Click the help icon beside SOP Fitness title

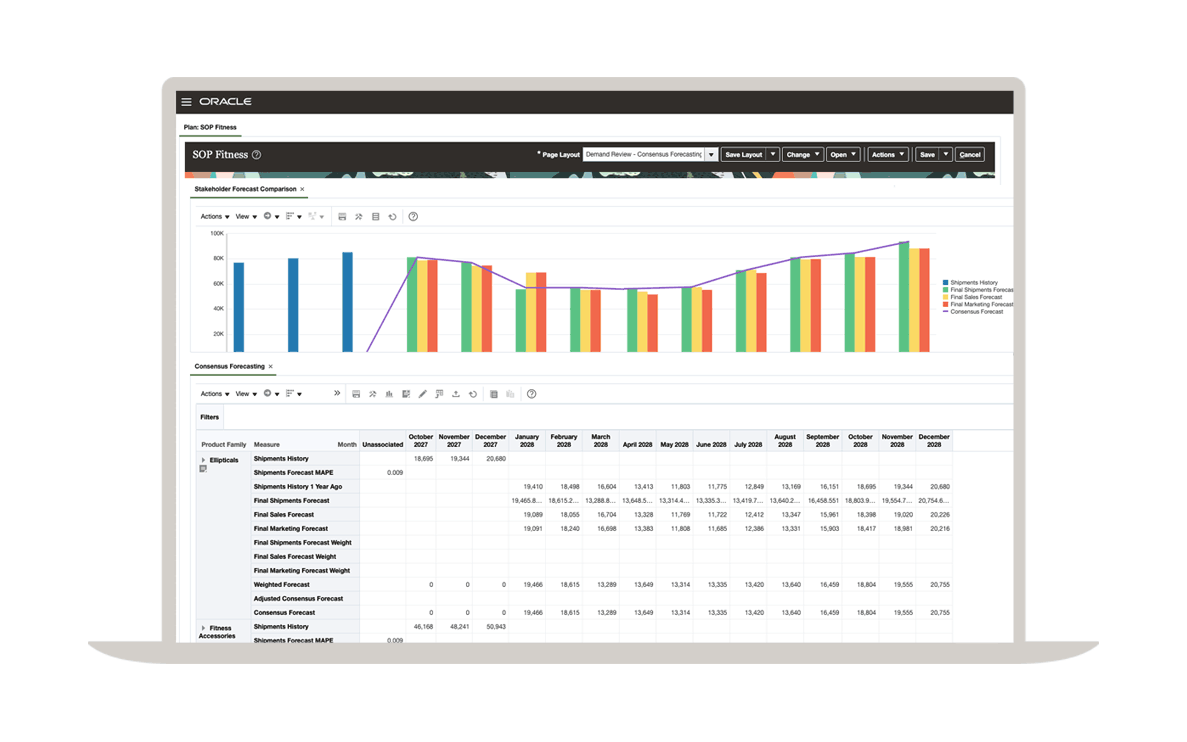click(256, 155)
